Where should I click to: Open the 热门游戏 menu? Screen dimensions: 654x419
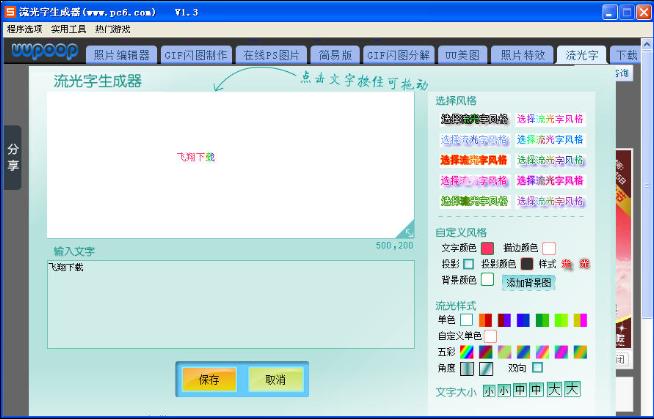[113, 29]
